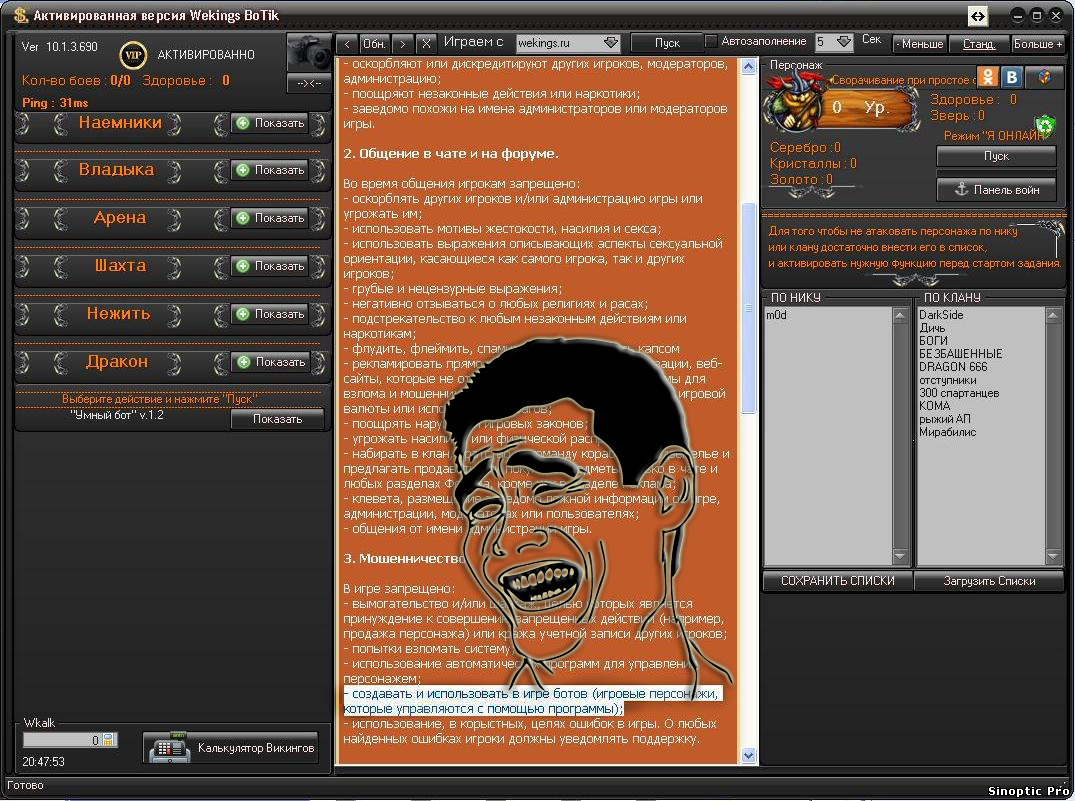Click the Обн. refresh button
Viewport: 1075px width, 801px height.
[374, 44]
